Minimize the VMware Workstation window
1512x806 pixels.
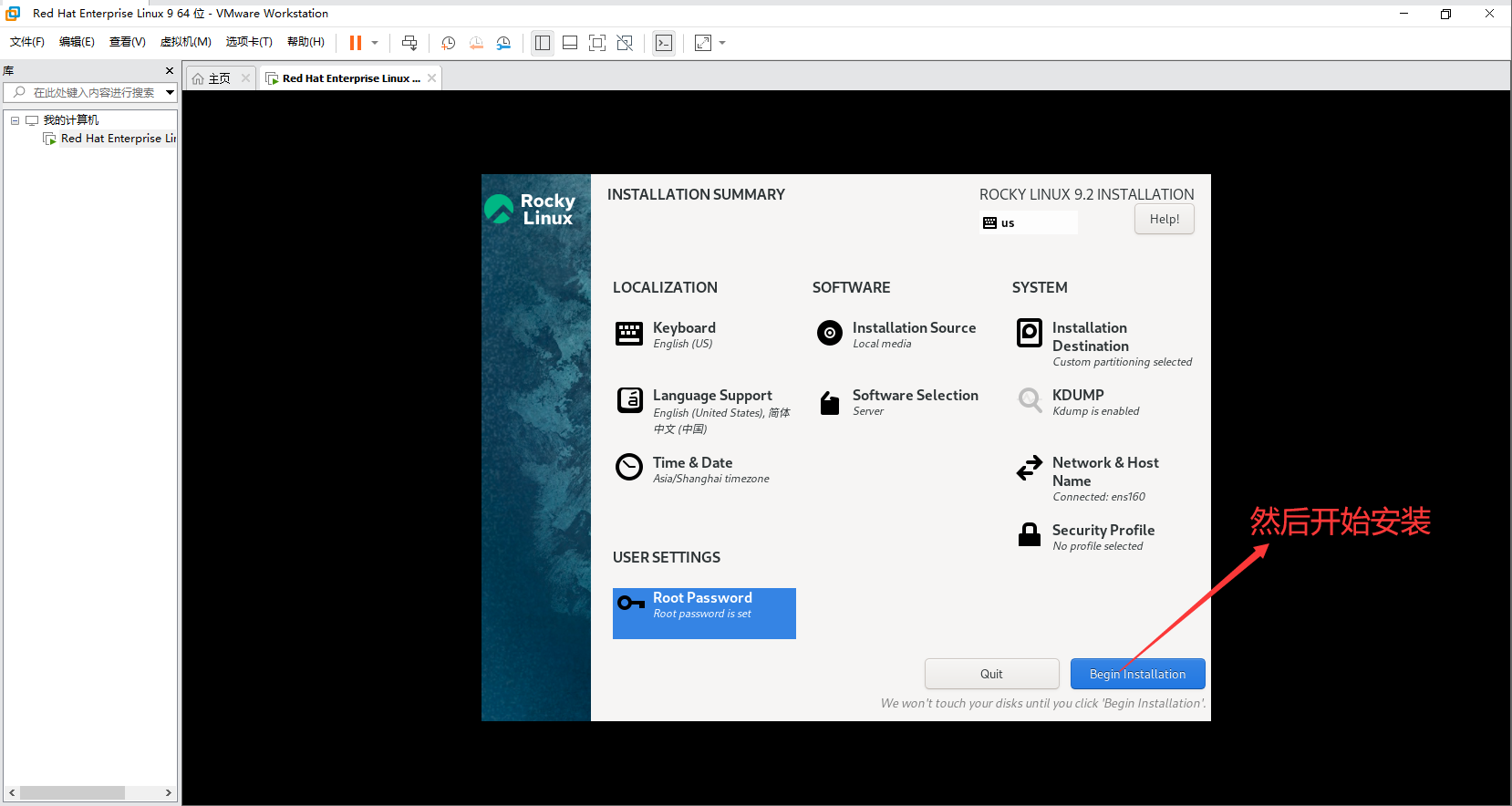coord(1403,14)
